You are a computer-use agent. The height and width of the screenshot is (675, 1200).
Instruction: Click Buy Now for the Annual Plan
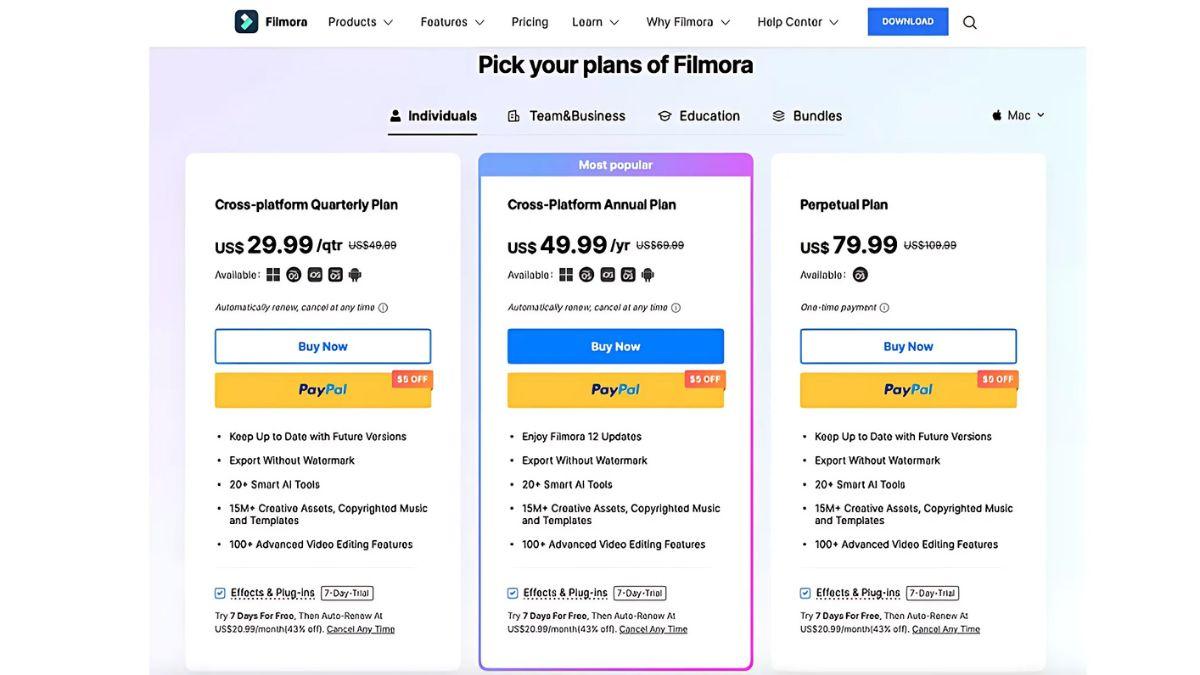point(616,346)
